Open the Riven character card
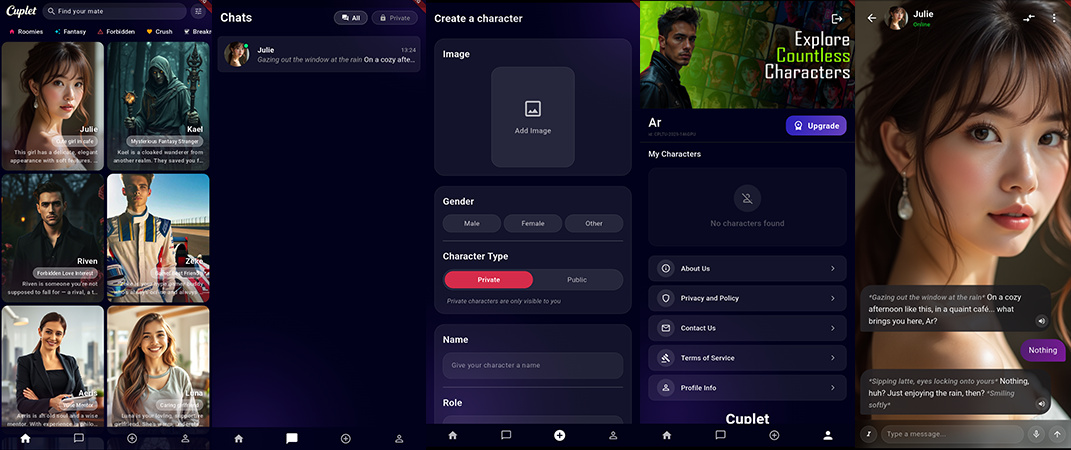Viewport: 1071px width, 450px height. click(53, 238)
